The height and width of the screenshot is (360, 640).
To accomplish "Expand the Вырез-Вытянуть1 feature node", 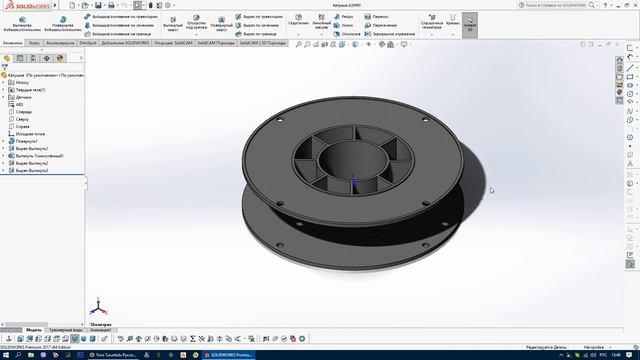I will pyautogui.click(x=3, y=149).
